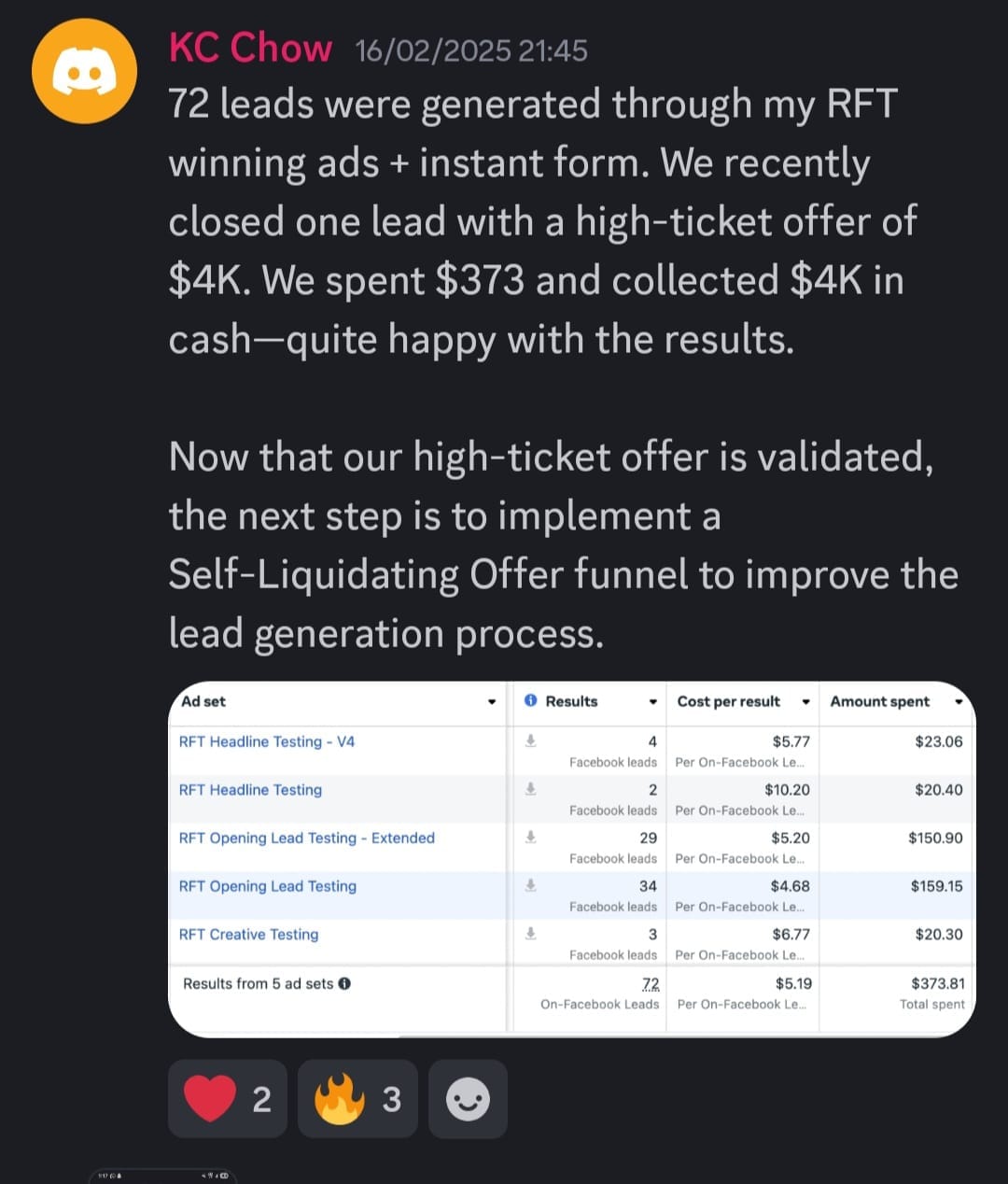Open the Amount spent column dropdown
The image size is (1008, 1184).
tap(959, 702)
